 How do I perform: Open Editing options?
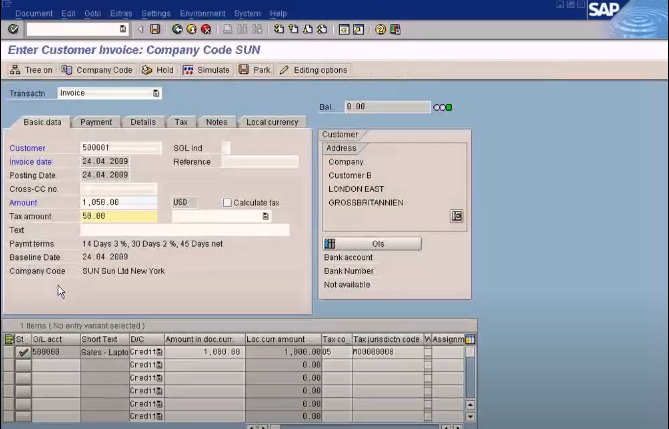click(314, 70)
